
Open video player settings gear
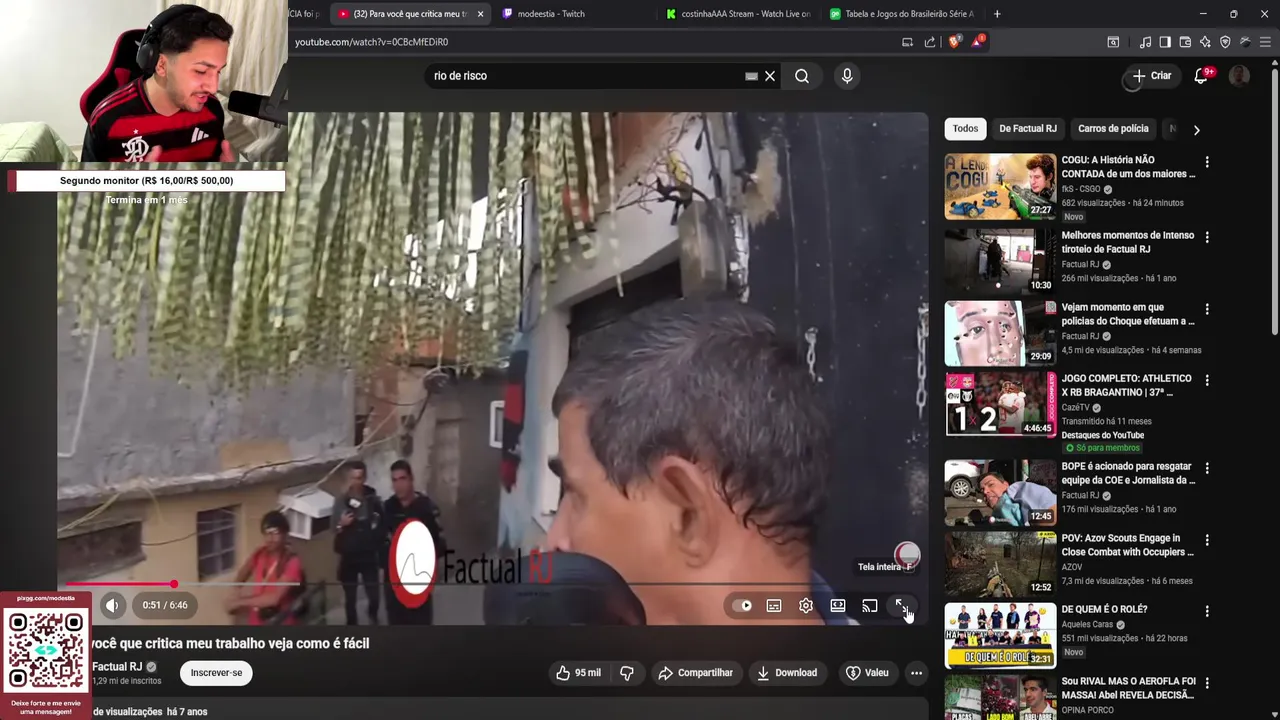(x=806, y=606)
